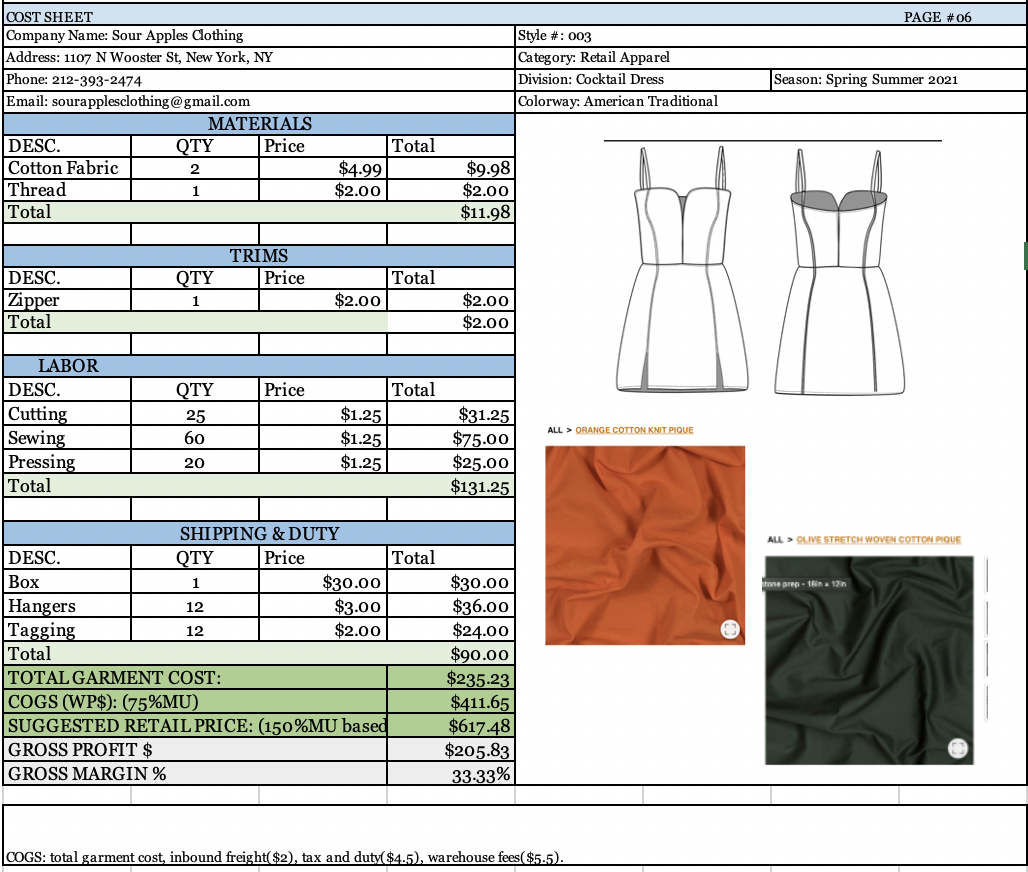The width and height of the screenshot is (1028, 872).
Task: Select the Pressing description cell
Action: tap(68, 462)
